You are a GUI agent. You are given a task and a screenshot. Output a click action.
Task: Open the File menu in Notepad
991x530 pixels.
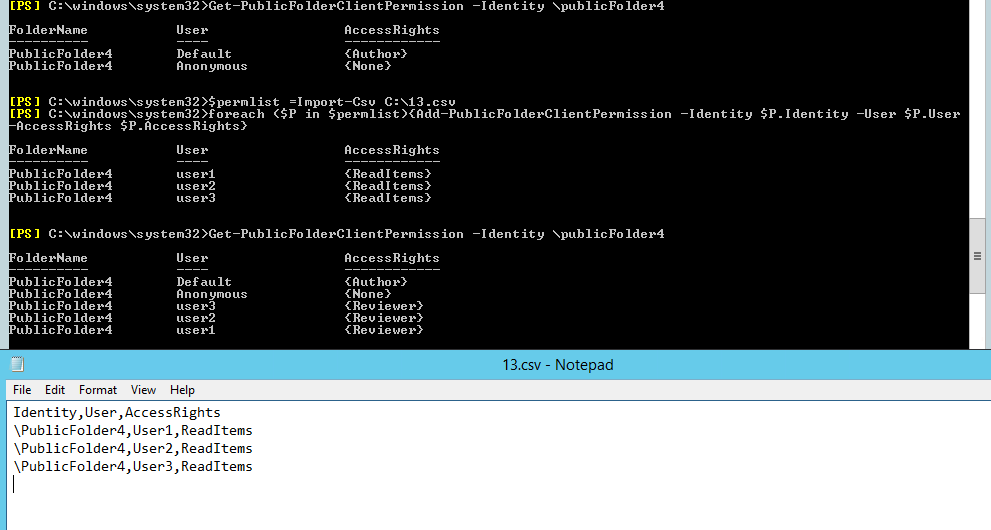(22, 390)
